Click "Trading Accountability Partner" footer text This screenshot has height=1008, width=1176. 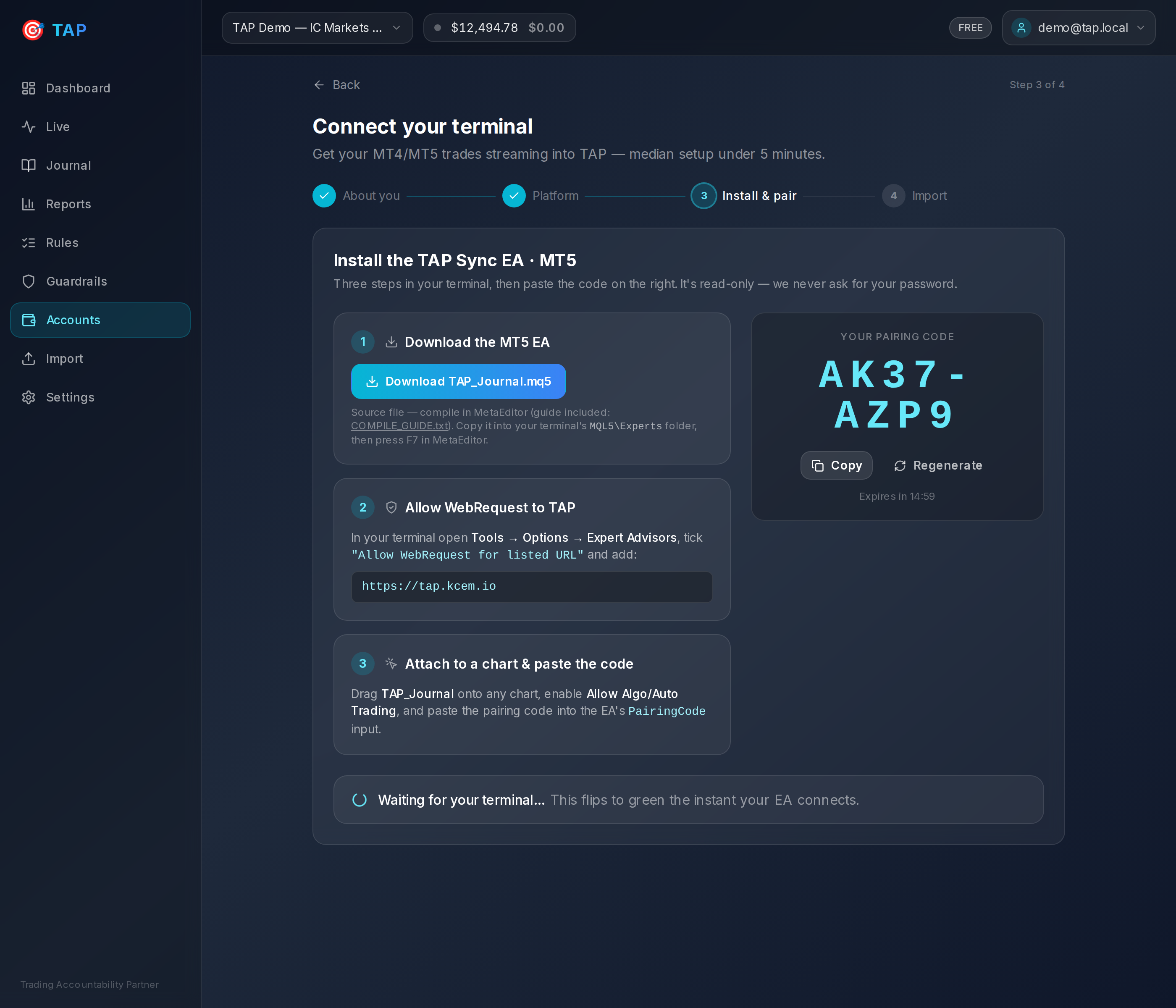tap(90, 984)
